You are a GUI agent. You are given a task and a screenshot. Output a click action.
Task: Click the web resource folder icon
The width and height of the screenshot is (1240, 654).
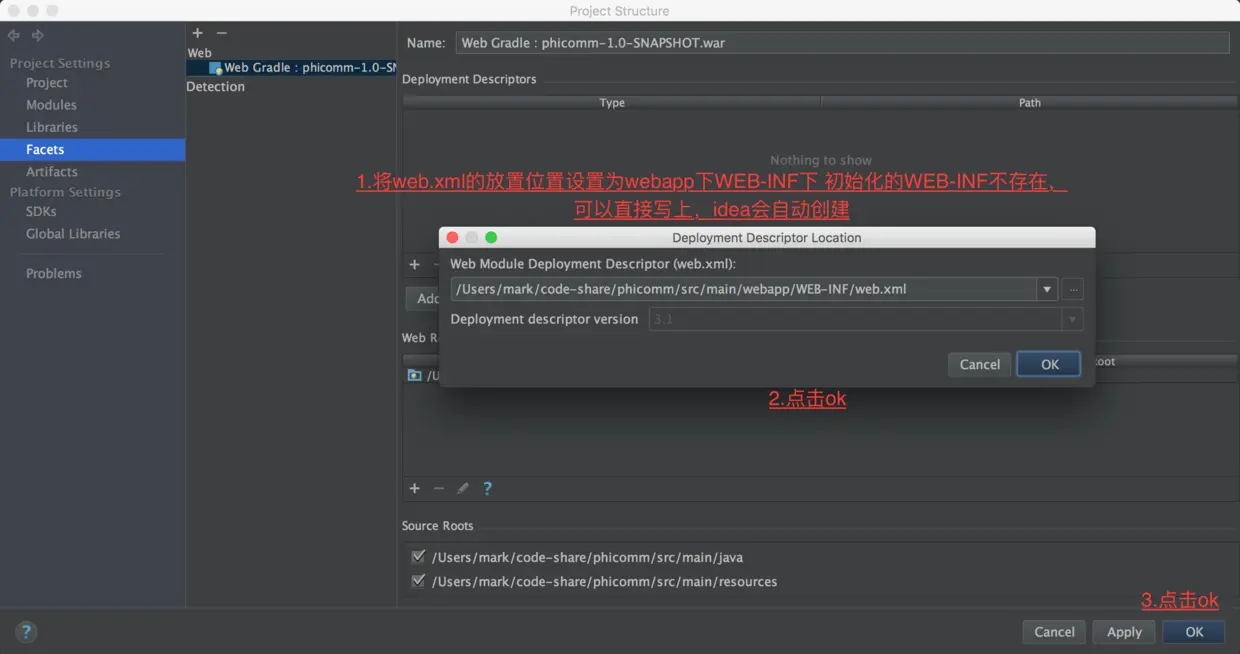pyautogui.click(x=414, y=375)
